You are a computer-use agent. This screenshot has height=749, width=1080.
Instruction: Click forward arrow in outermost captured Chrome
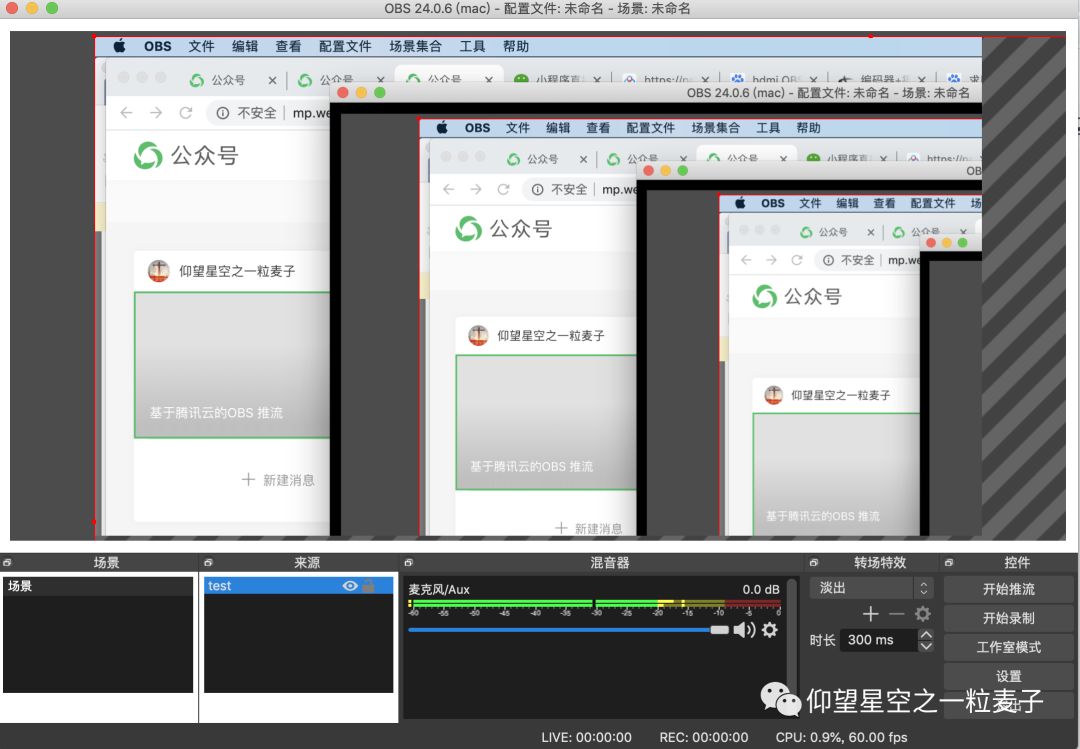click(156, 112)
